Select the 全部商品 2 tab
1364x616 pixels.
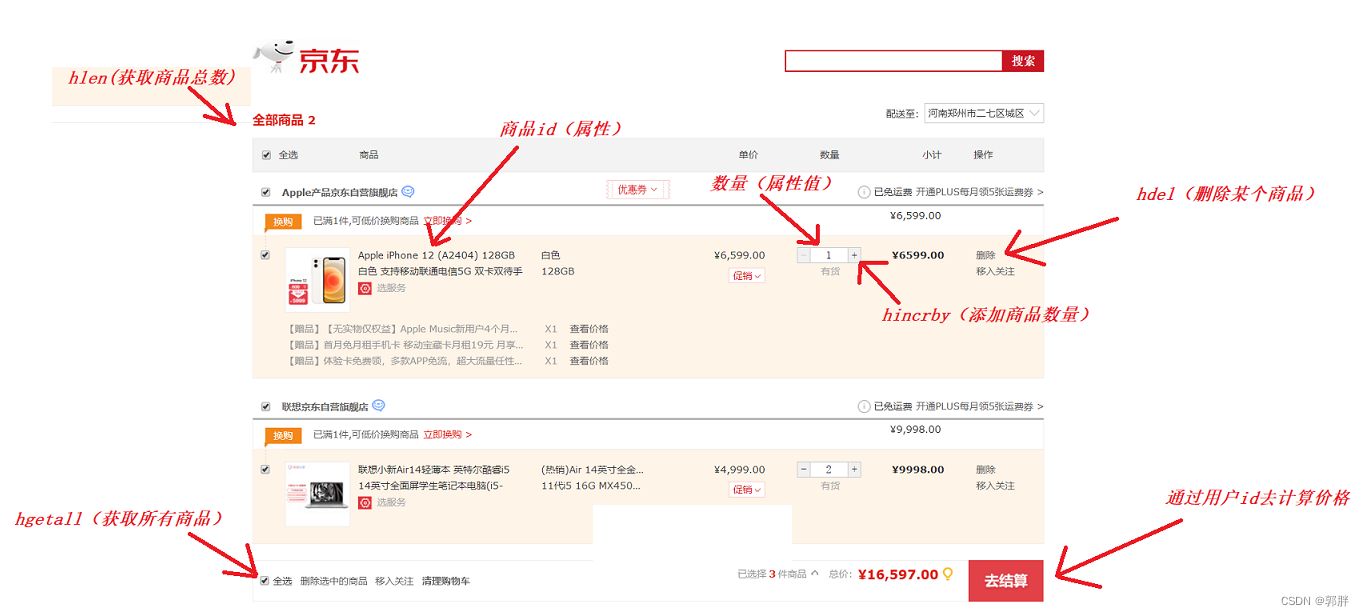(284, 120)
